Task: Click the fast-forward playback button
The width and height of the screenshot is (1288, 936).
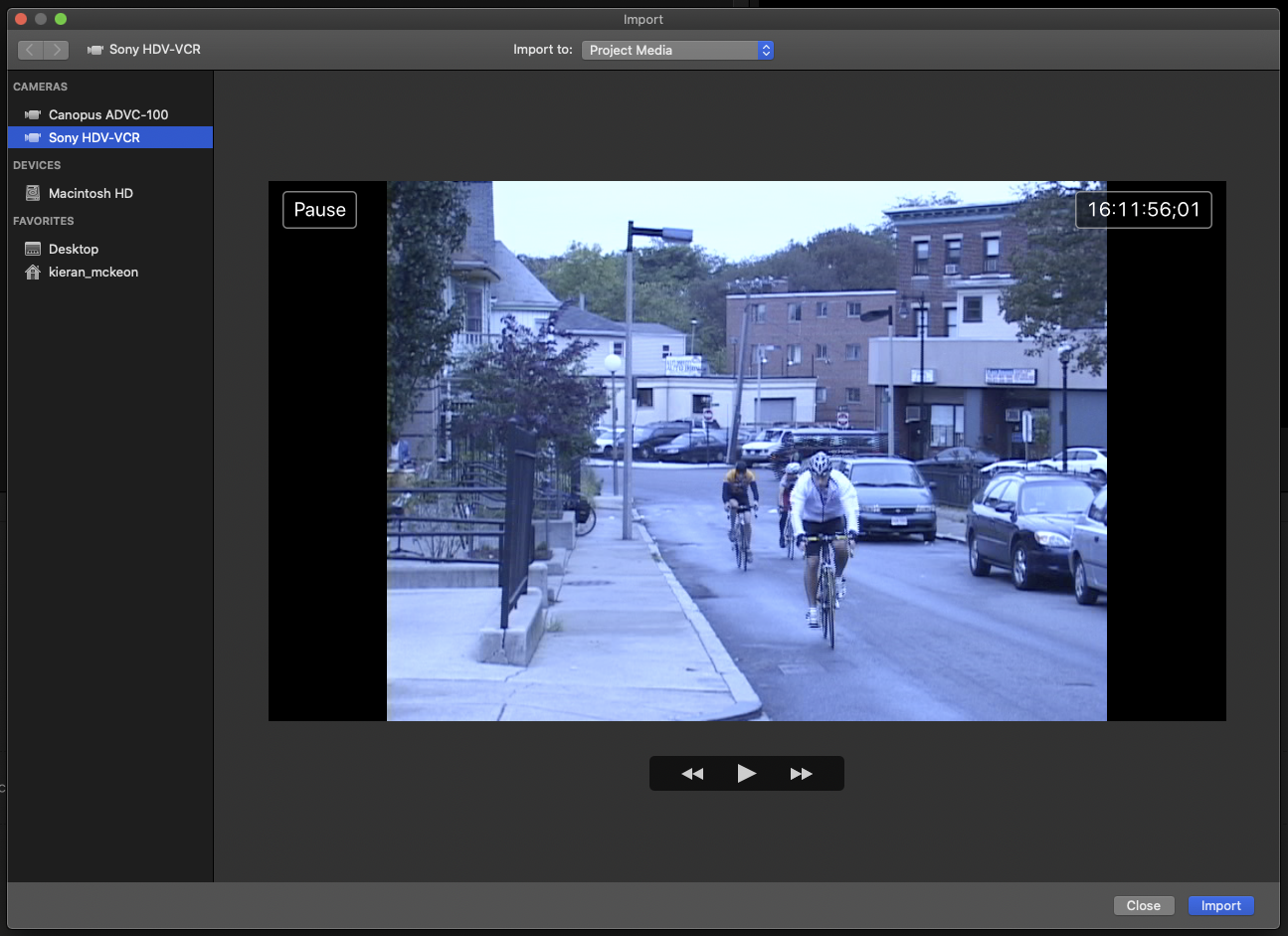Action: [x=801, y=773]
